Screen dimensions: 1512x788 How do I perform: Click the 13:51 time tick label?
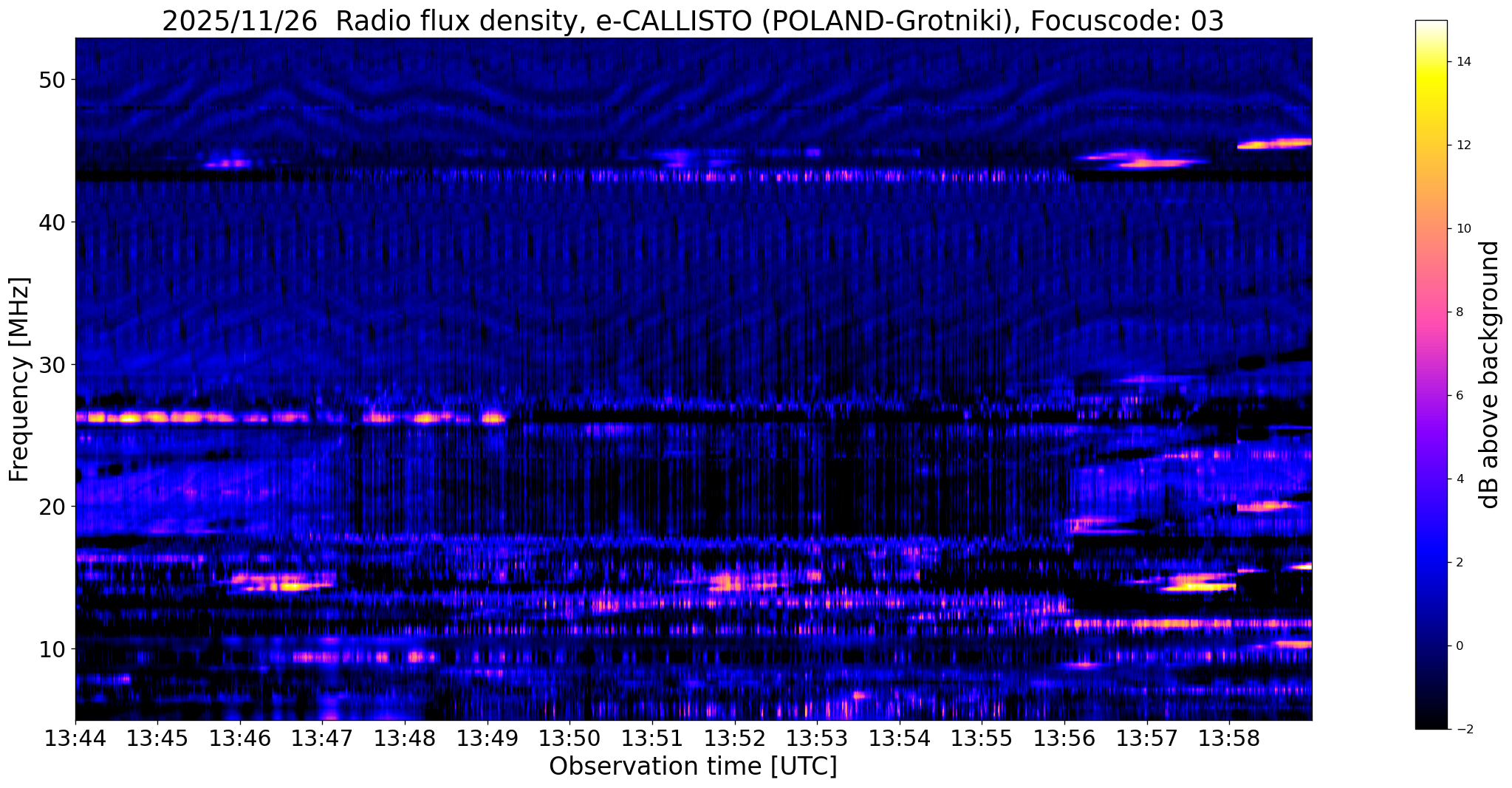coord(652,738)
